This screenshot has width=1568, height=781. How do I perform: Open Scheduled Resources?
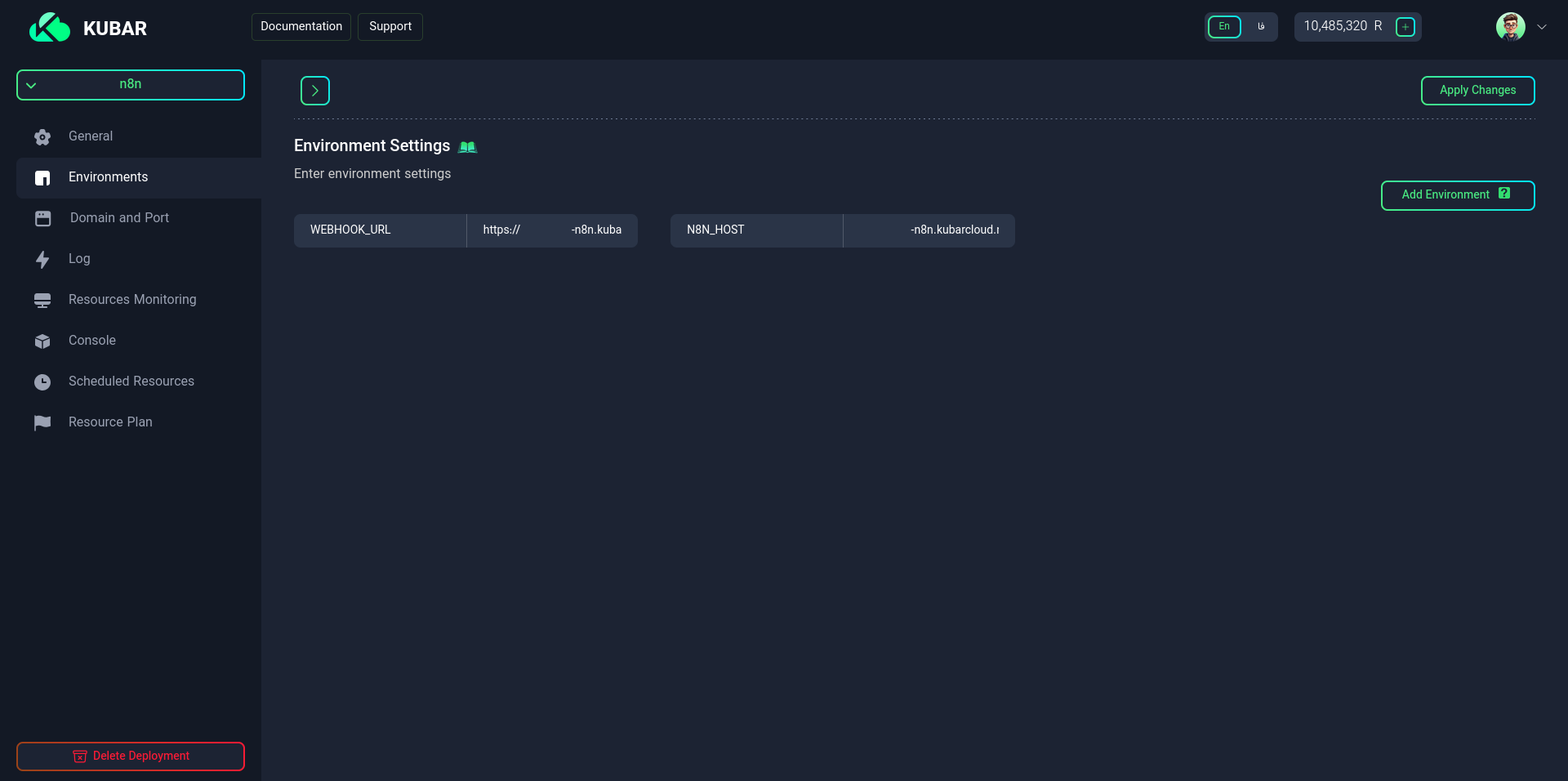[139, 382]
